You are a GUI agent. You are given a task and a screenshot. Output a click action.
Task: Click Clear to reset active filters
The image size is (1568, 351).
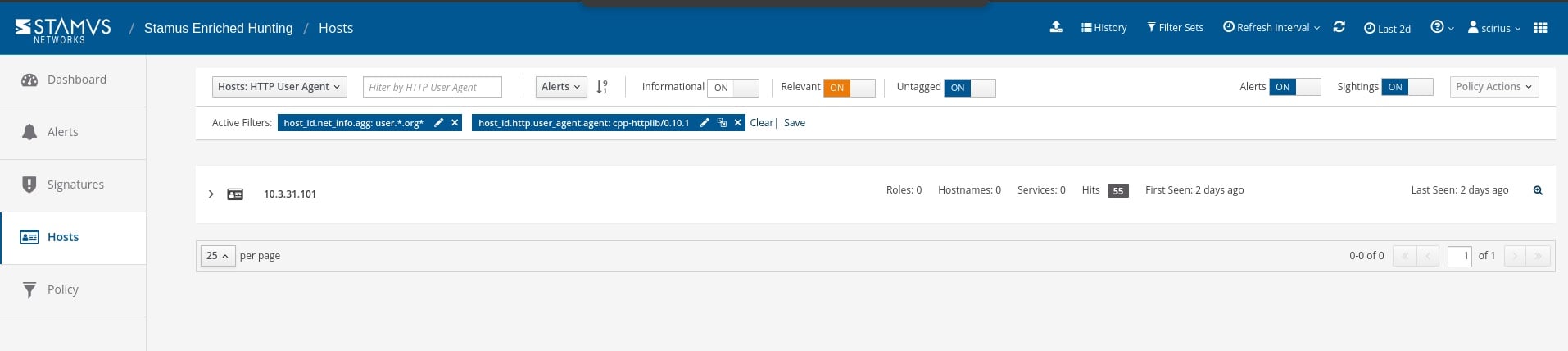click(x=761, y=123)
